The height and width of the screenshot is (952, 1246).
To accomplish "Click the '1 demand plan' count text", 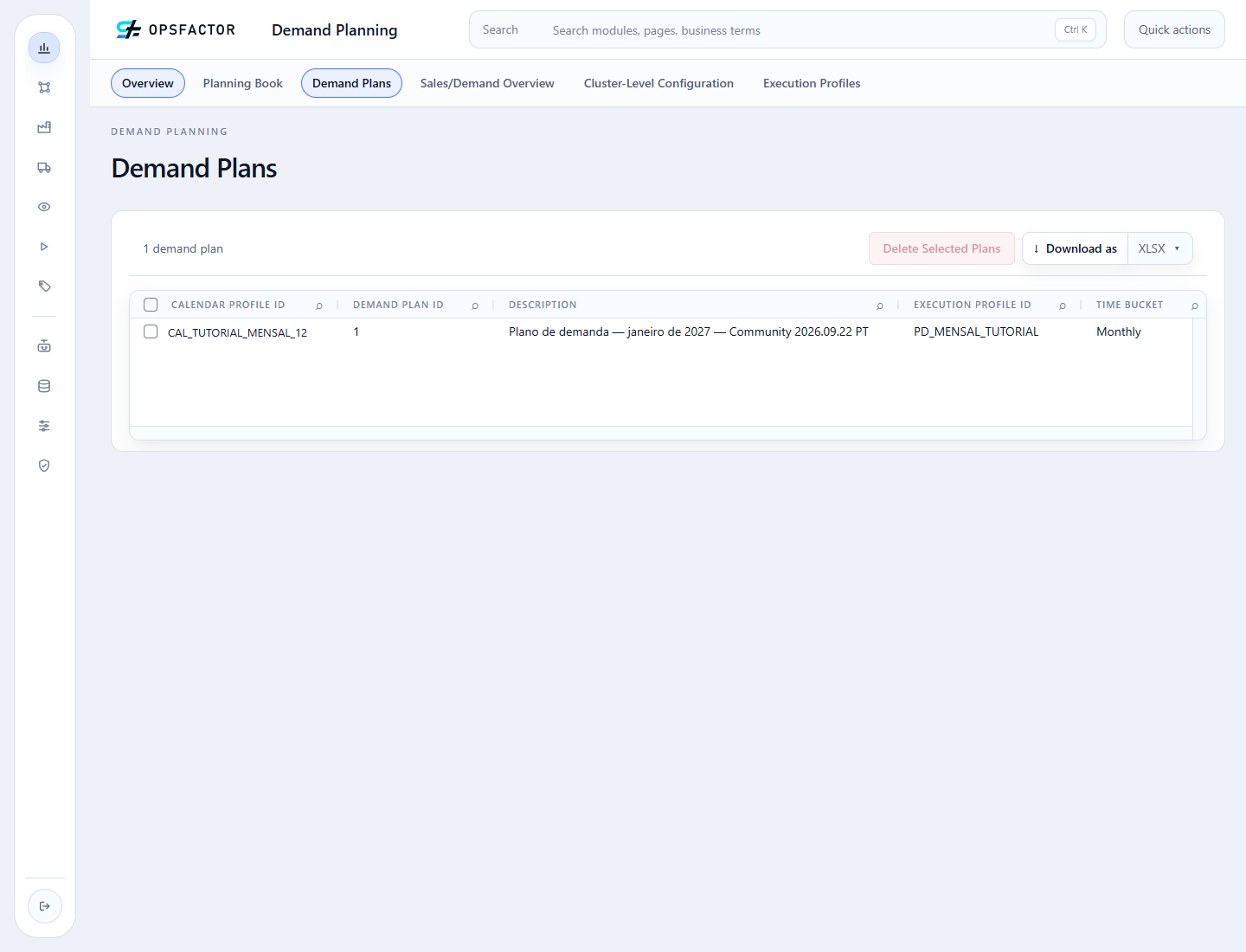I will (183, 248).
